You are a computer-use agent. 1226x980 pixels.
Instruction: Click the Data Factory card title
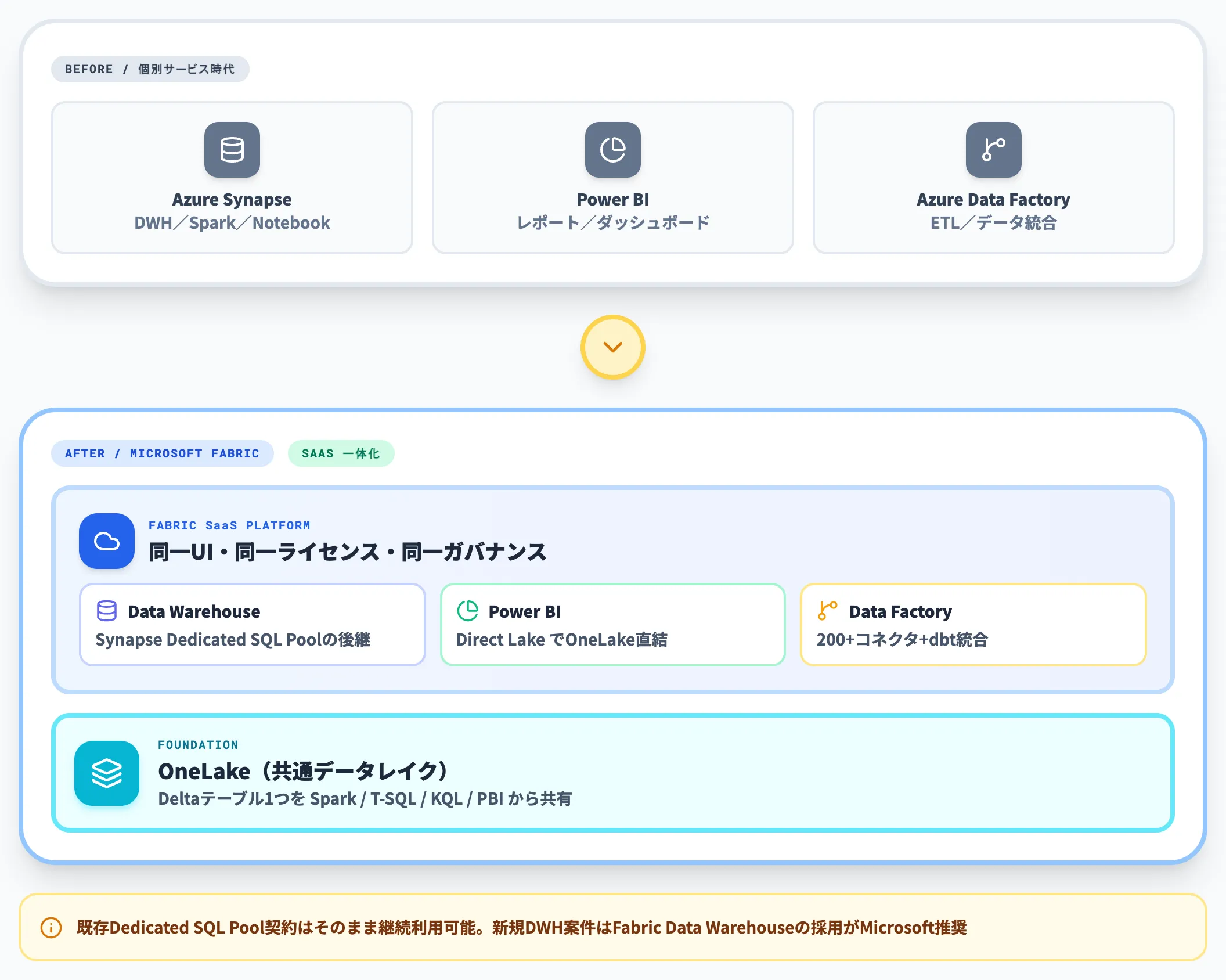[900, 611]
